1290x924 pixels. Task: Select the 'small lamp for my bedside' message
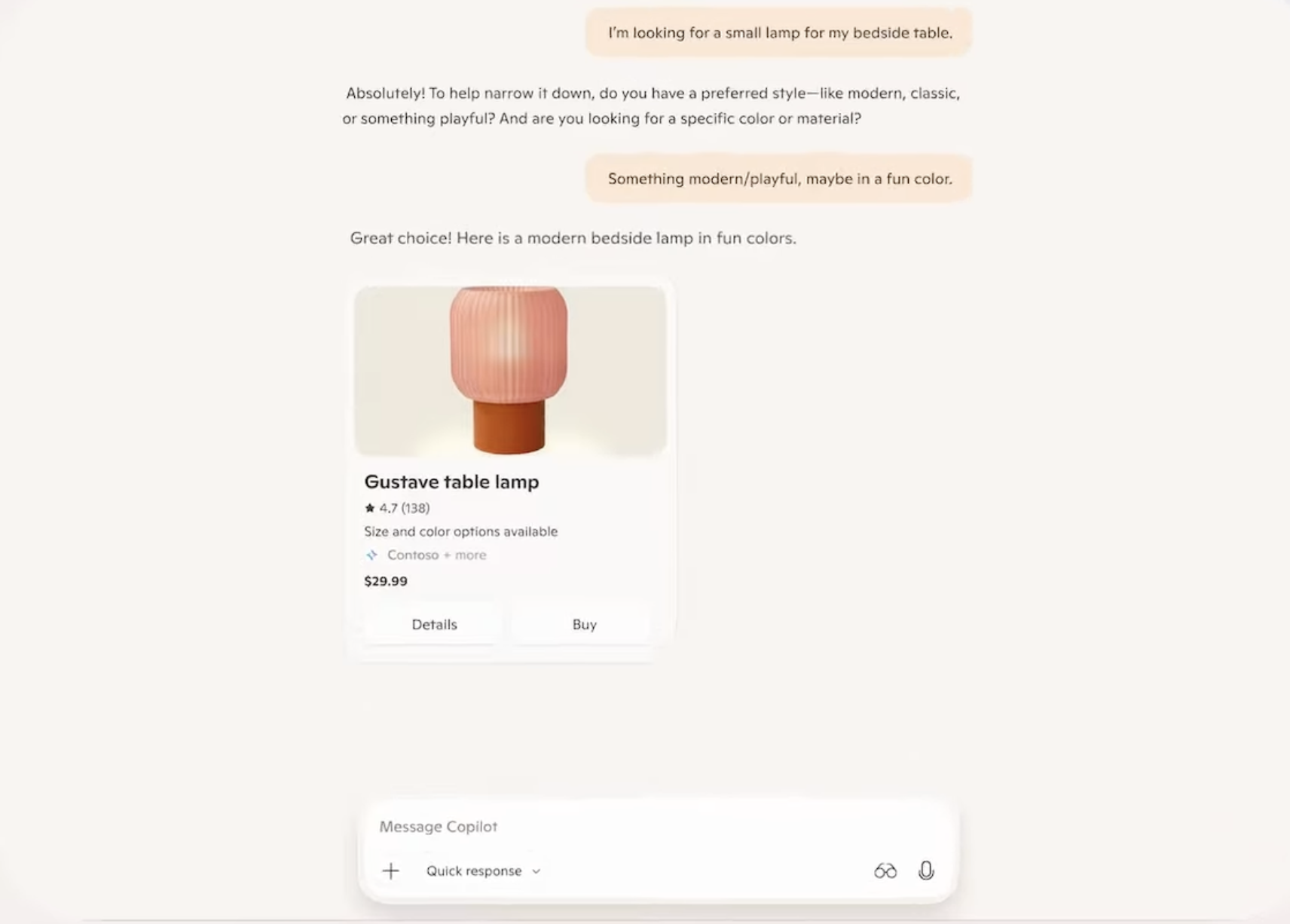779,32
